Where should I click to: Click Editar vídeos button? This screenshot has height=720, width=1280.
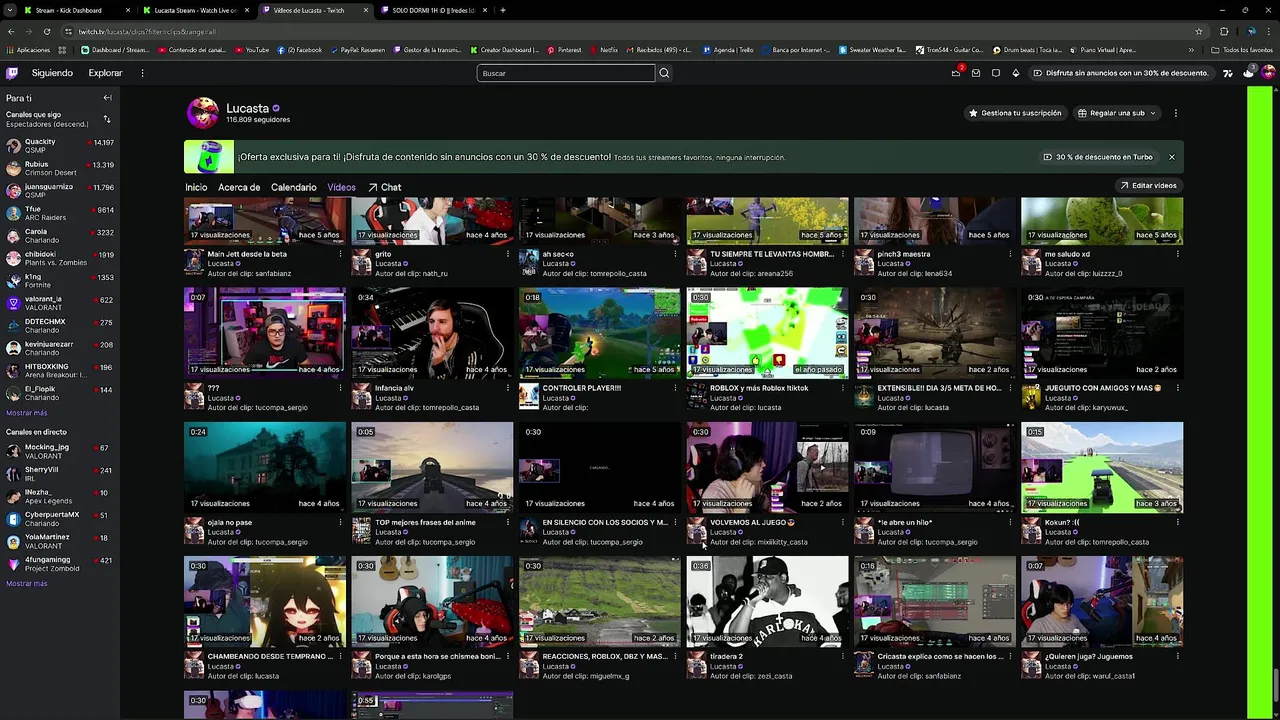point(1148,185)
